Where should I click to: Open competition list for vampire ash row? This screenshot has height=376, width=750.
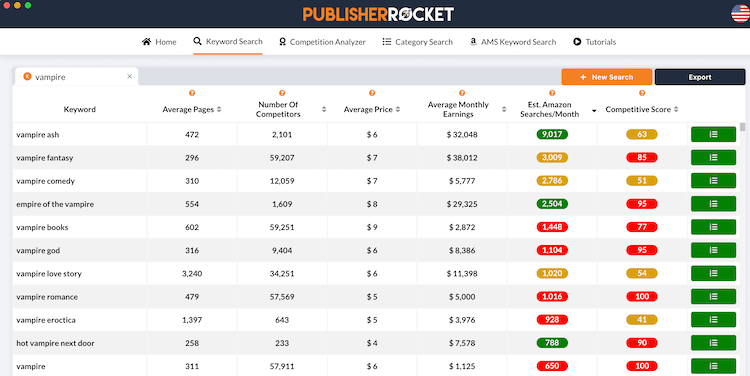(713, 134)
